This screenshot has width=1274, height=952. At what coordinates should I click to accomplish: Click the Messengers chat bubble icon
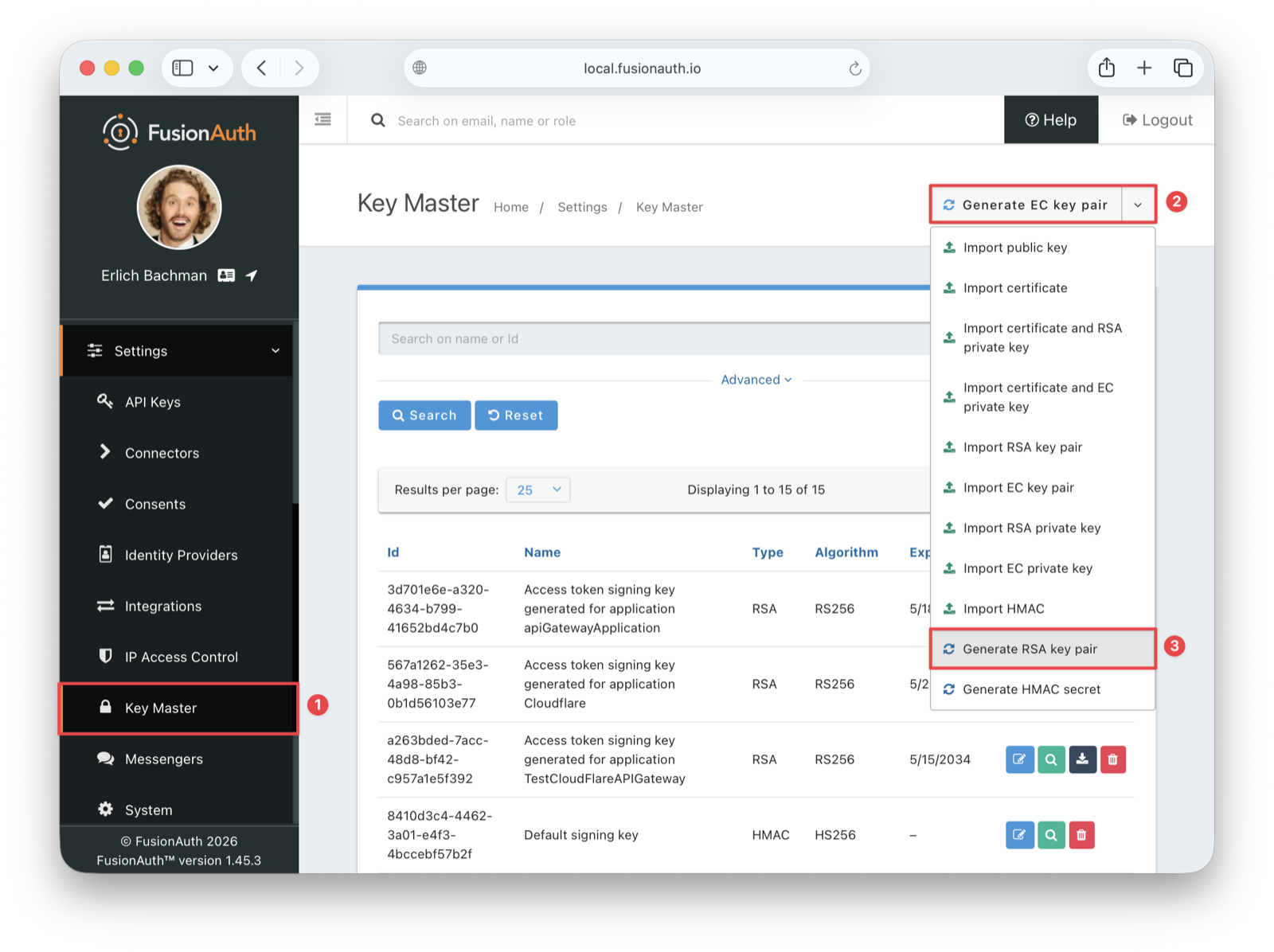(106, 759)
